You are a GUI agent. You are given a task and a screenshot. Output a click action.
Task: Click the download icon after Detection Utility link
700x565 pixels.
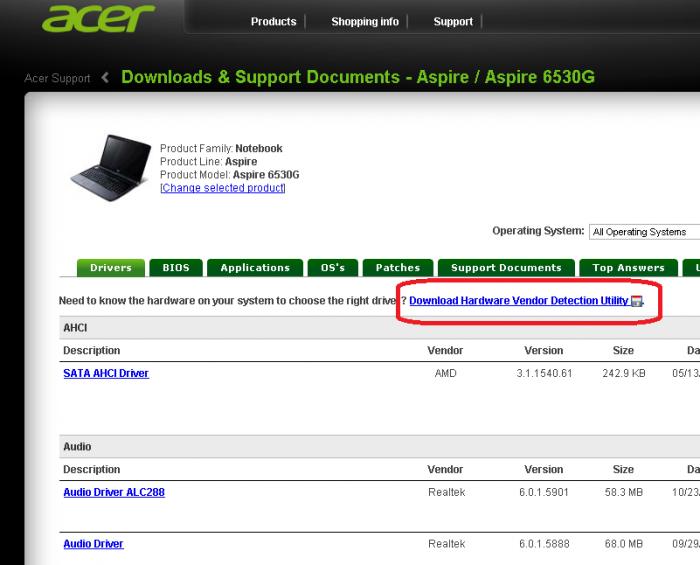point(637,301)
